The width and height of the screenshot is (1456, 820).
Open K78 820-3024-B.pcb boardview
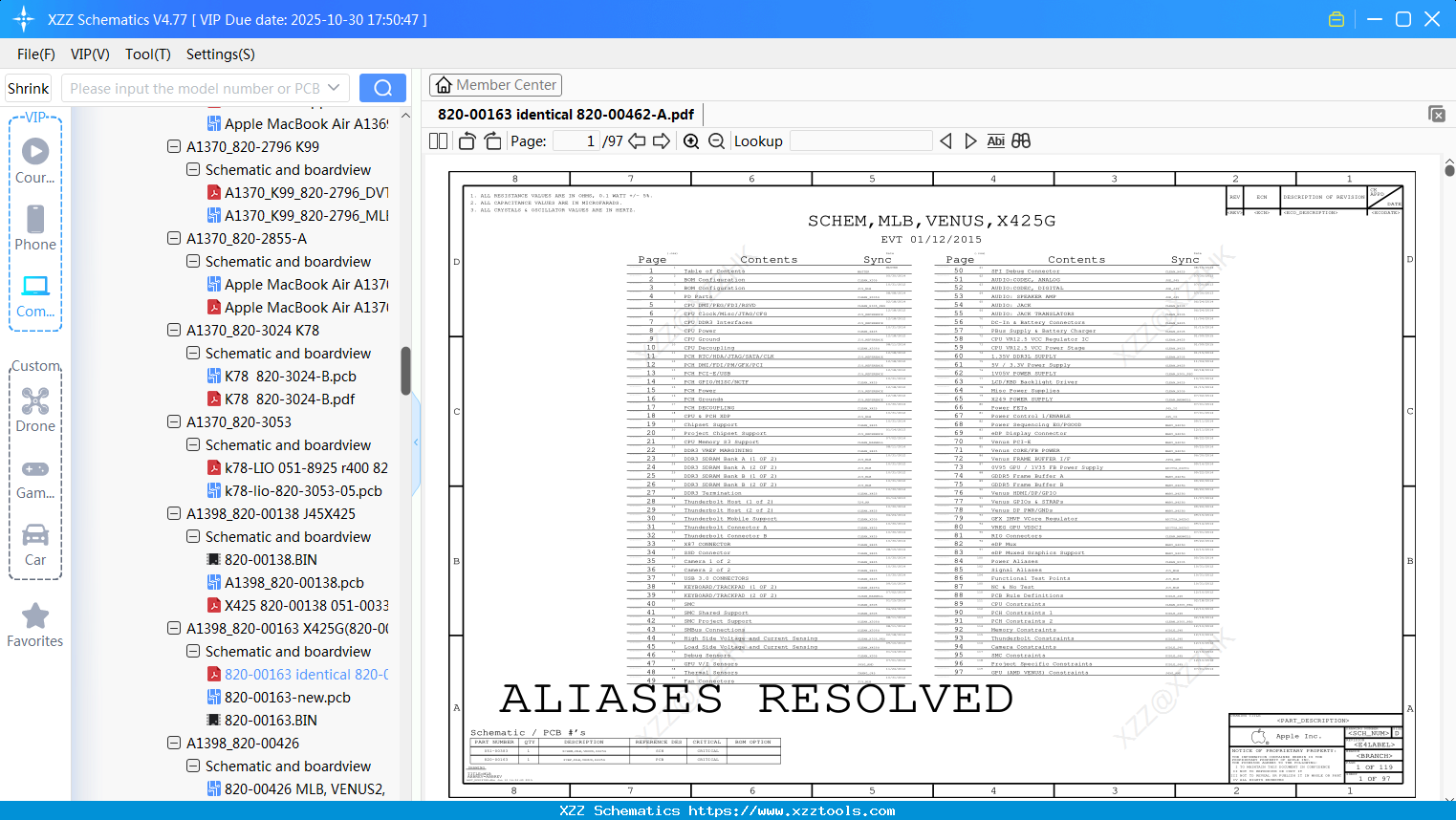(x=282, y=377)
